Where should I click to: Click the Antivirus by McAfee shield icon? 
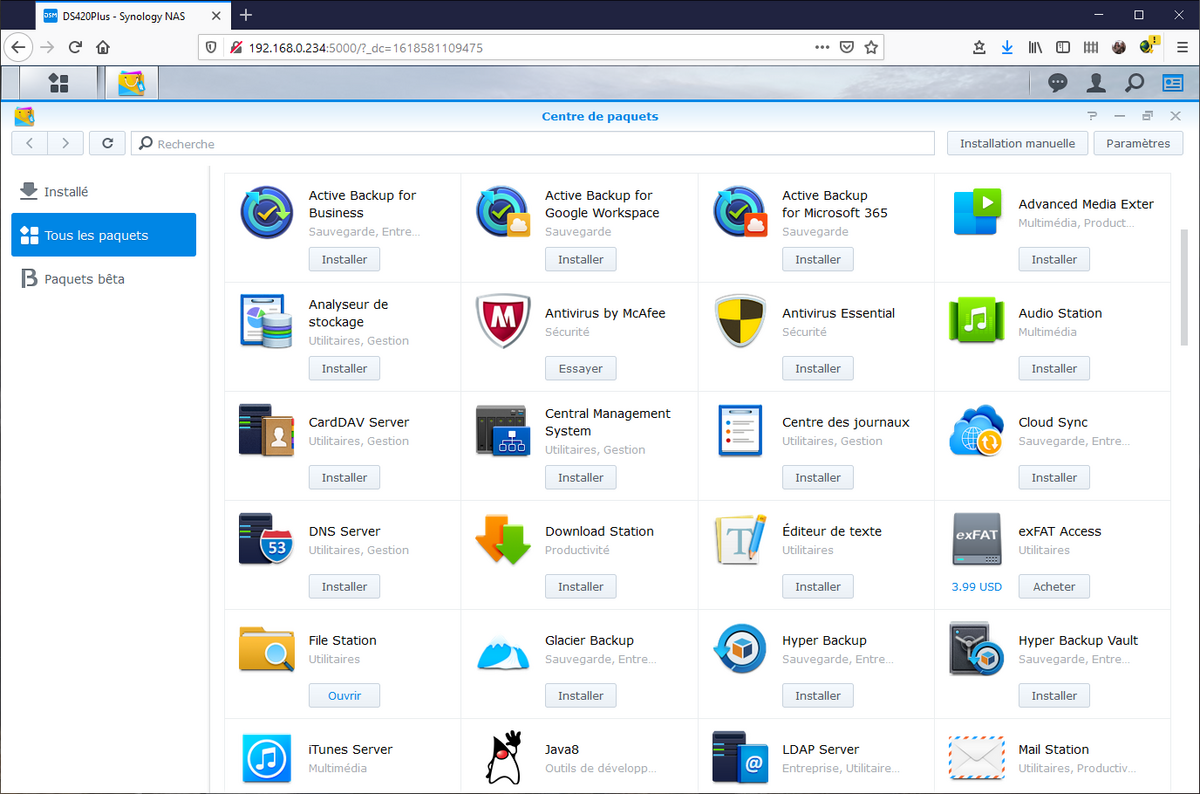click(502, 321)
